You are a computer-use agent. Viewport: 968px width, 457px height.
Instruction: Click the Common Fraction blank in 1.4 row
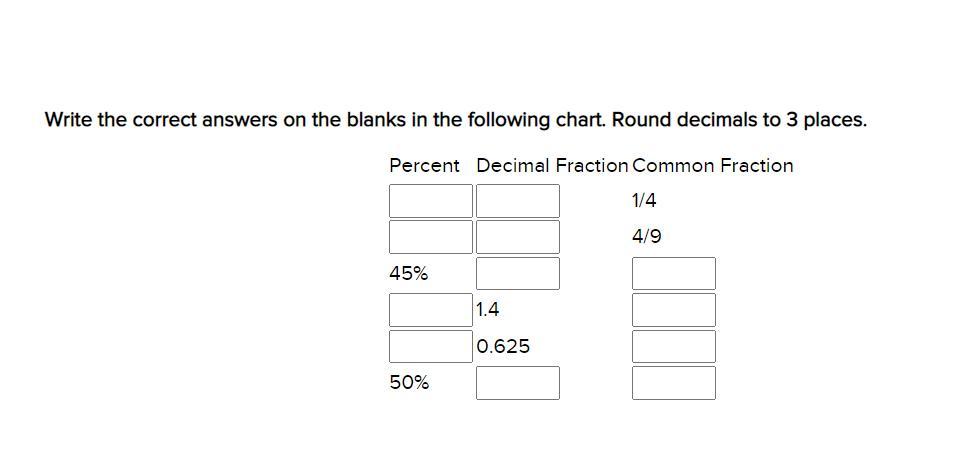point(674,310)
